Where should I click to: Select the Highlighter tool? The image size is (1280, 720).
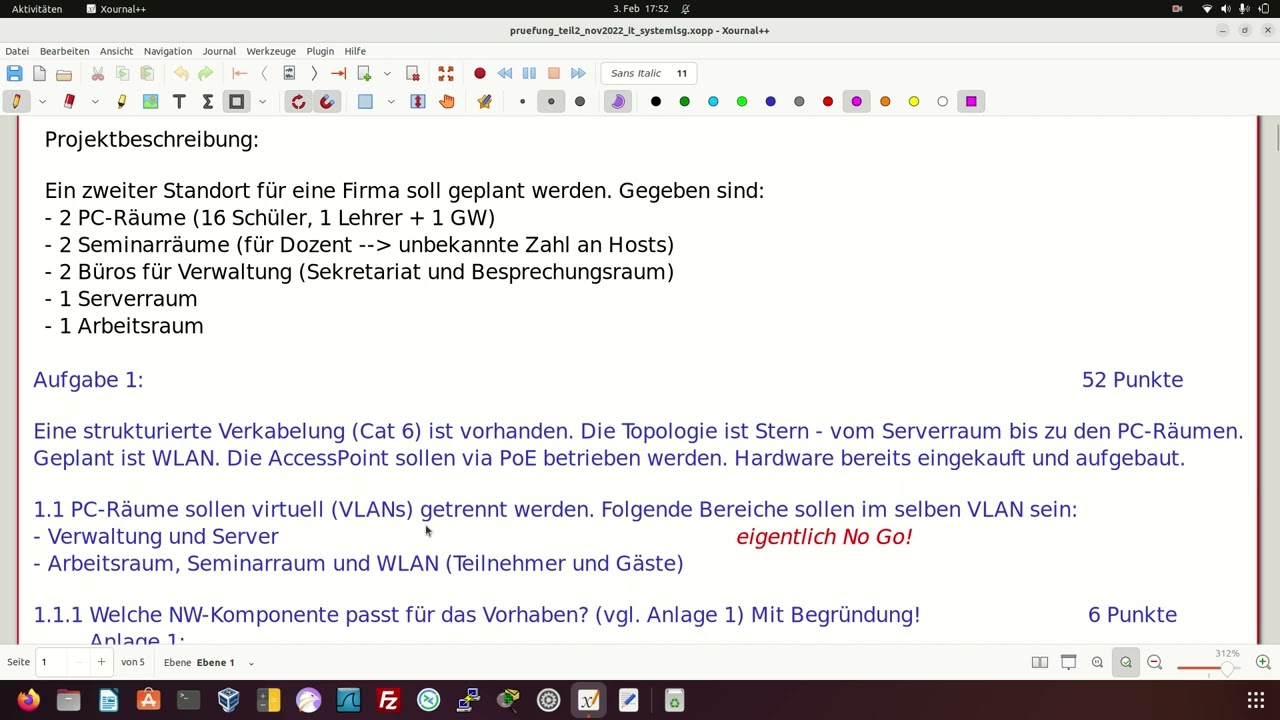[x=122, y=101]
